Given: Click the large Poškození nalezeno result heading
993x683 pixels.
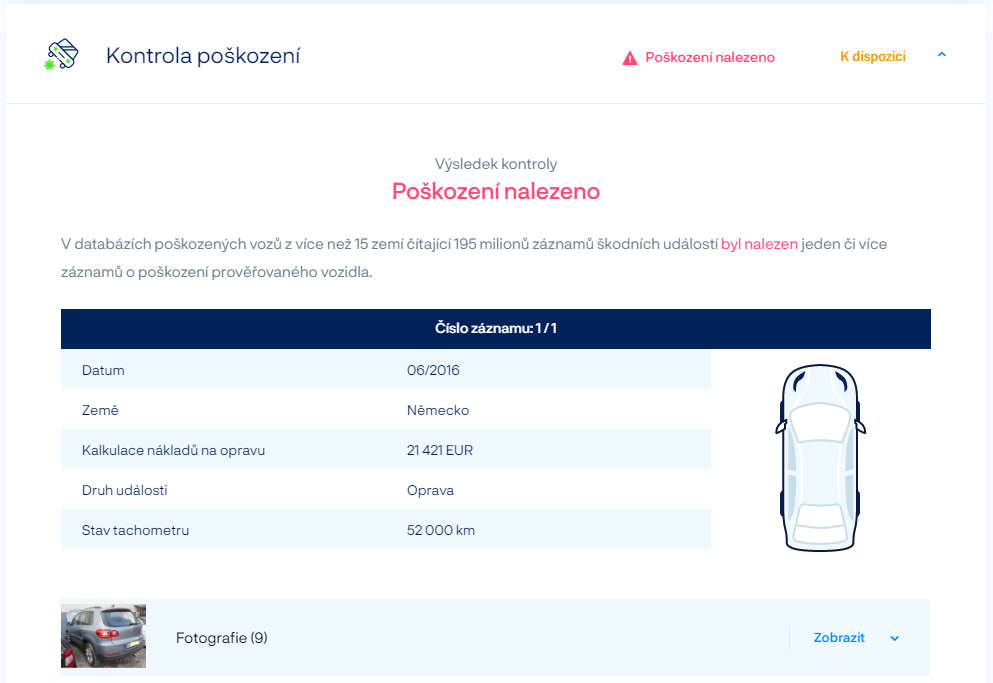Looking at the screenshot, I should [496, 191].
